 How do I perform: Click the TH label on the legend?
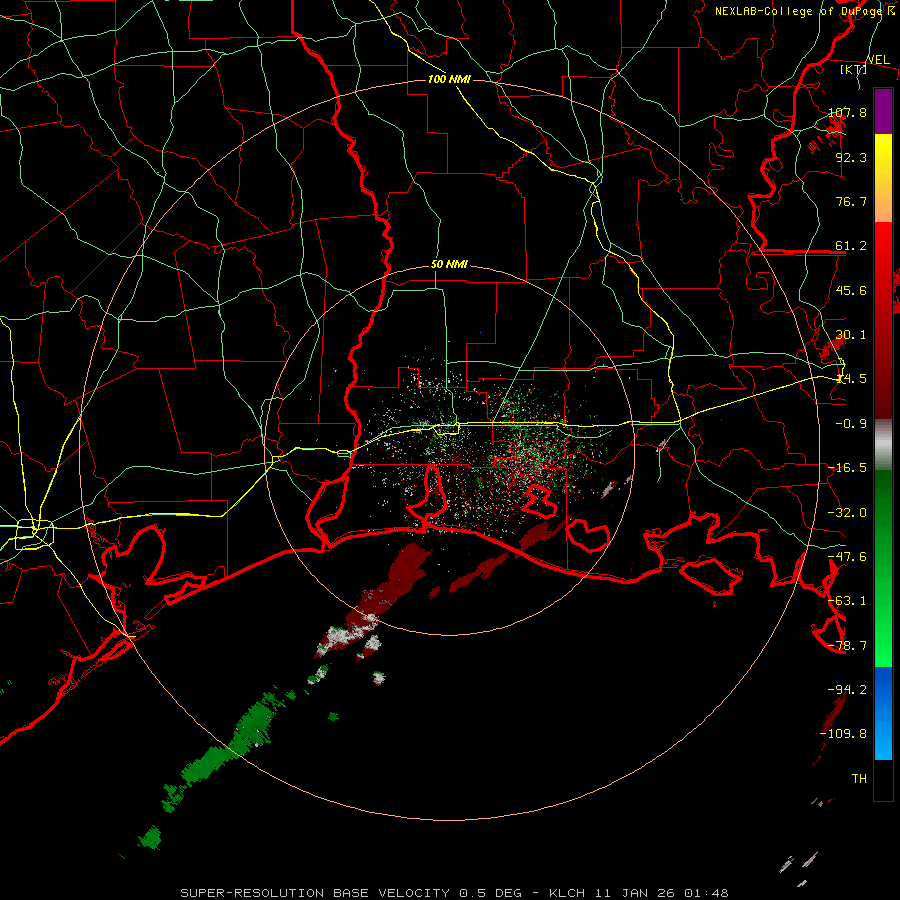[x=859, y=779]
